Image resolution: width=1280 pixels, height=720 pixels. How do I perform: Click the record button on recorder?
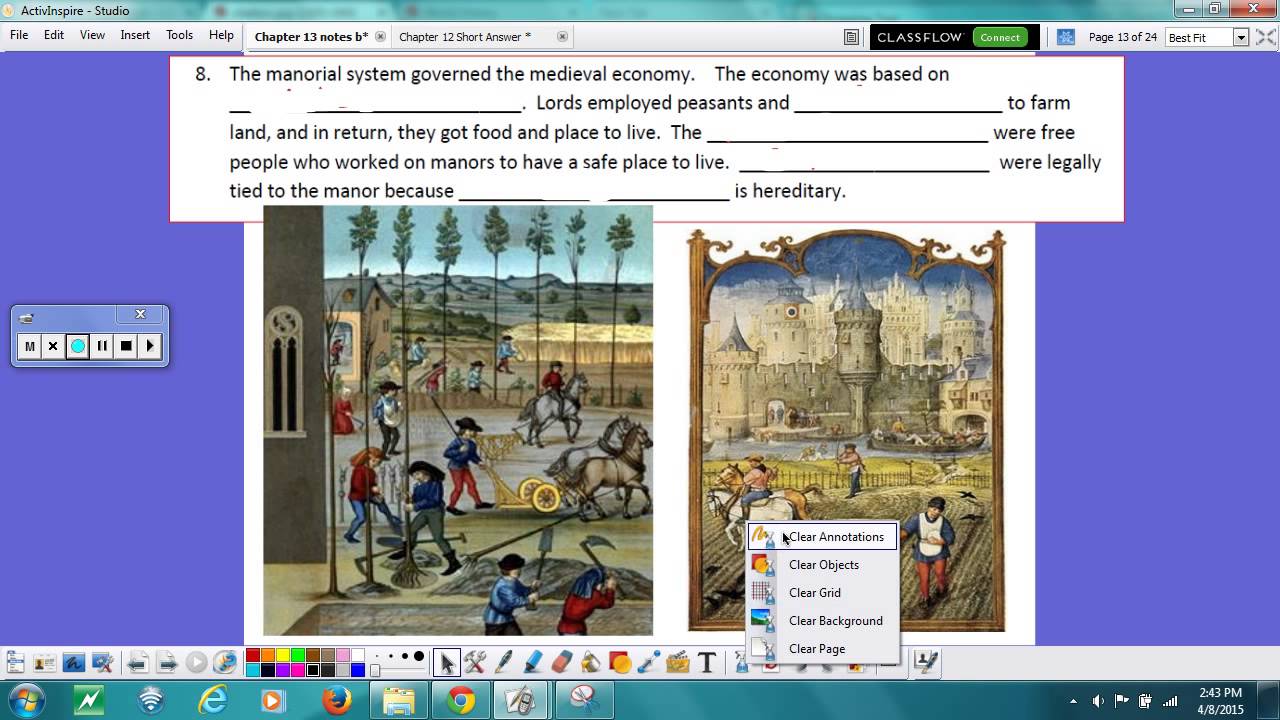click(x=77, y=346)
